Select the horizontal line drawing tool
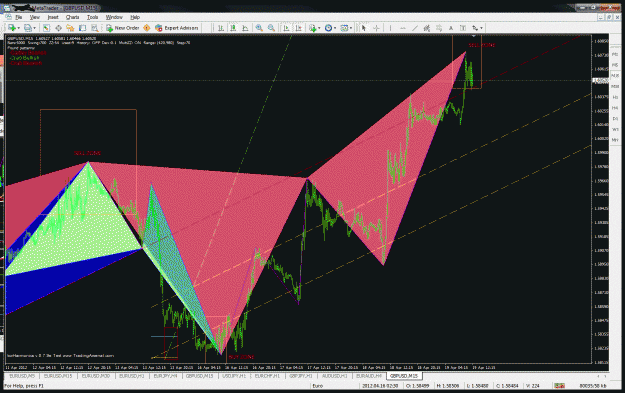This screenshot has width=625, height=393. [x=403, y=28]
